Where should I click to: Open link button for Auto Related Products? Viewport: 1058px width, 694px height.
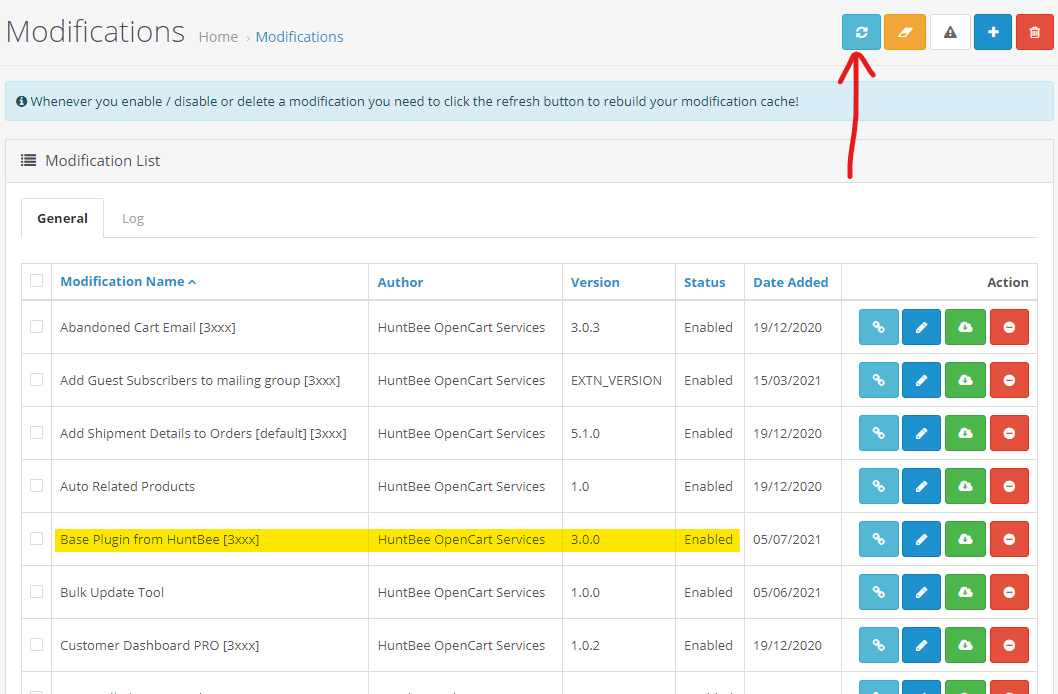[x=879, y=486]
